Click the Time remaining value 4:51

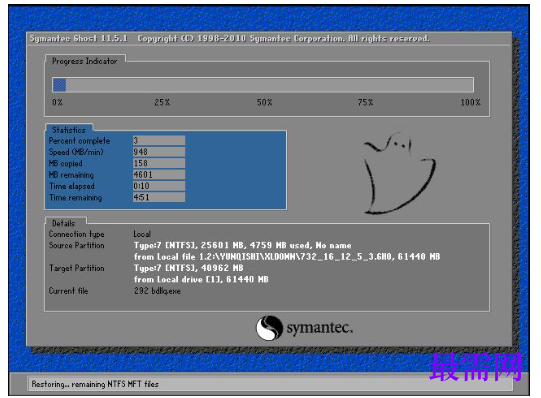[159, 197]
